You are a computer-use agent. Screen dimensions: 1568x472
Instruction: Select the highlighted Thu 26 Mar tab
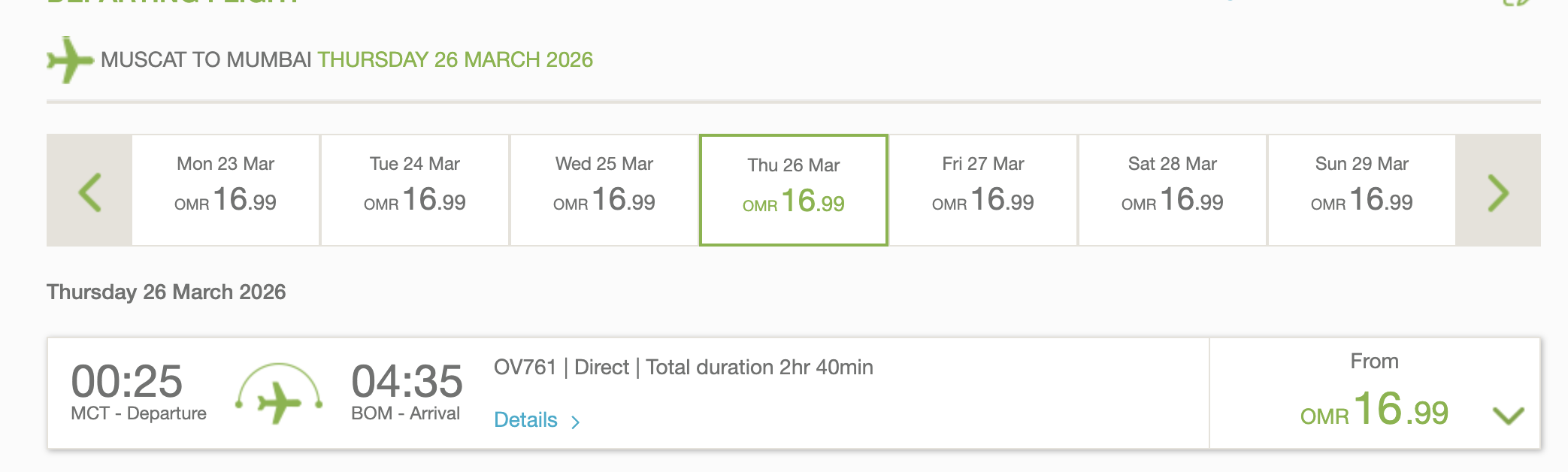(x=794, y=189)
